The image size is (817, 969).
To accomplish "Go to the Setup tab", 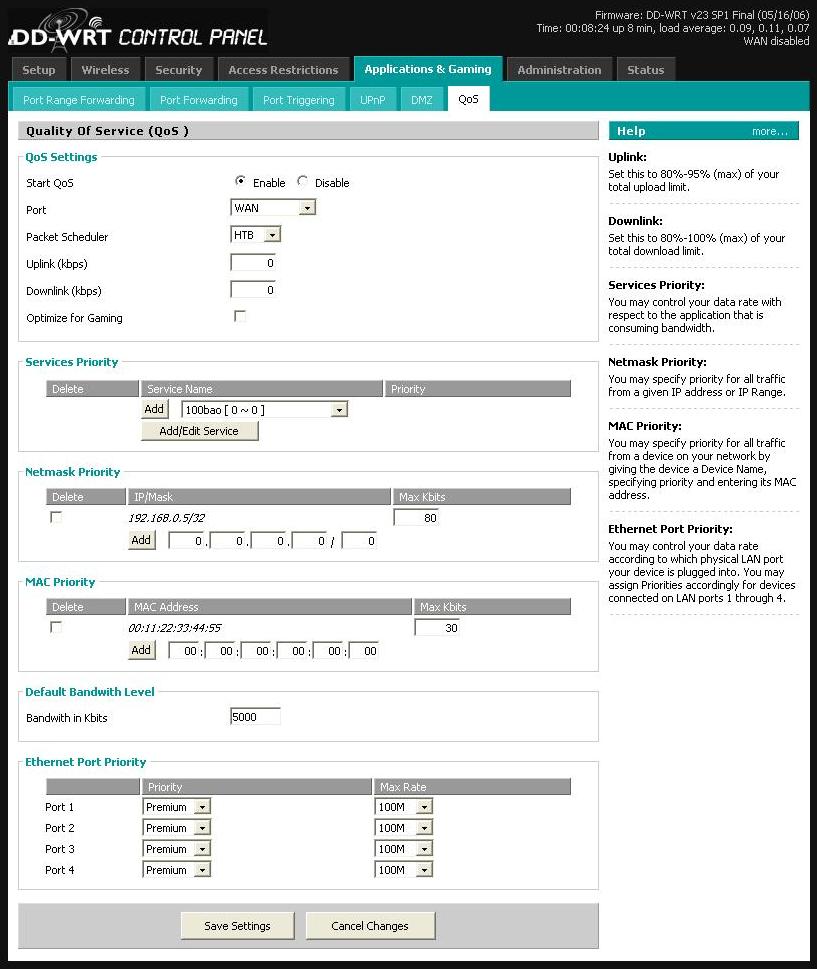I will point(39,70).
